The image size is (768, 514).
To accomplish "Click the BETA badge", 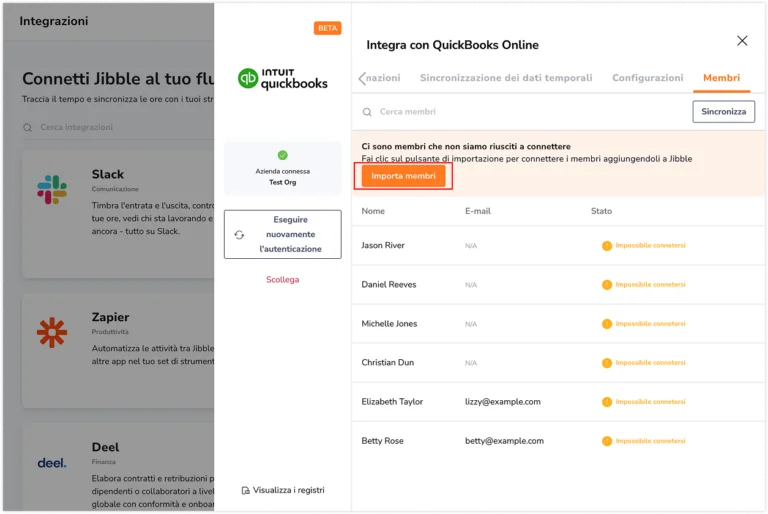I will click(327, 28).
